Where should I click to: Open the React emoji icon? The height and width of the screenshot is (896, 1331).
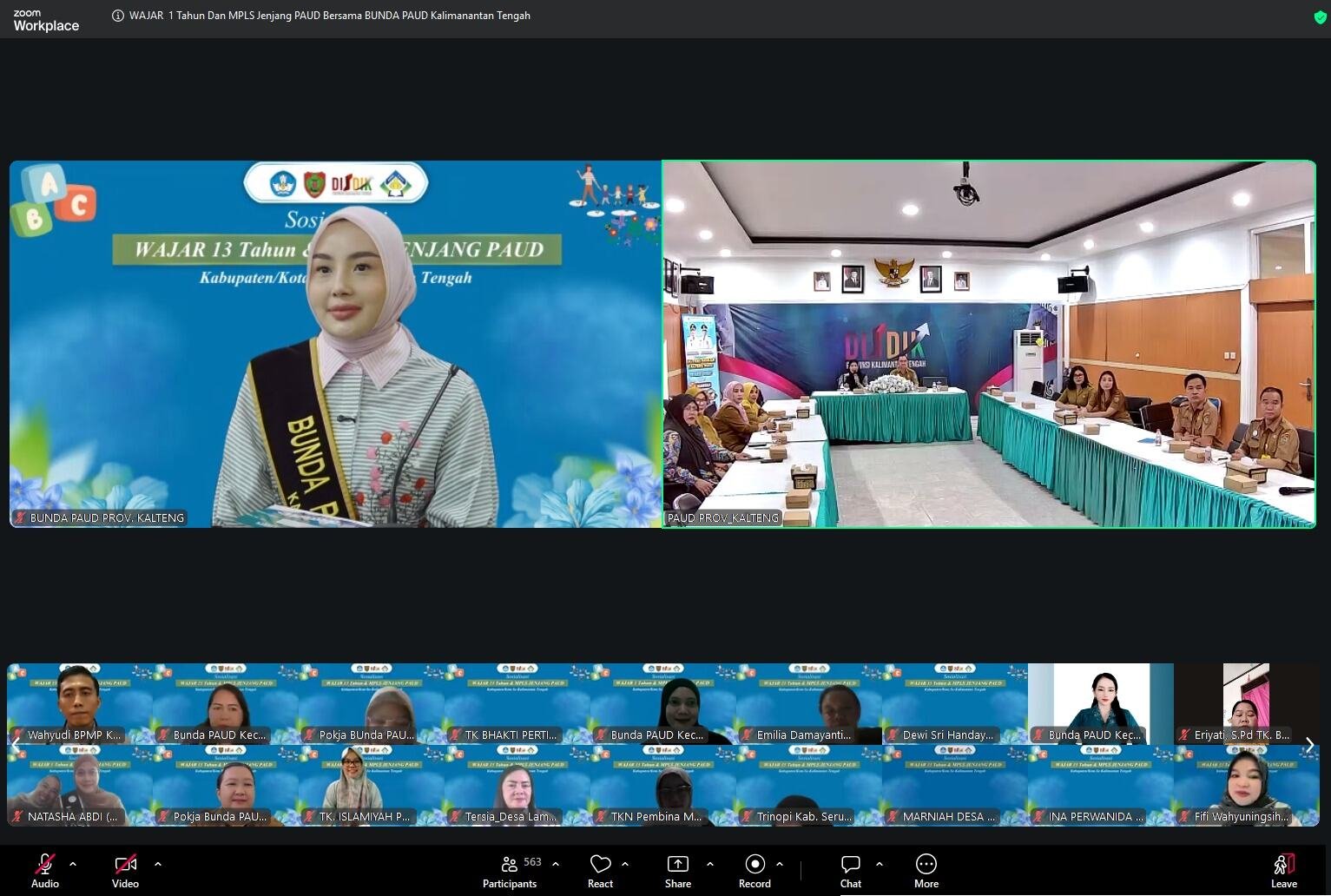pos(600,864)
